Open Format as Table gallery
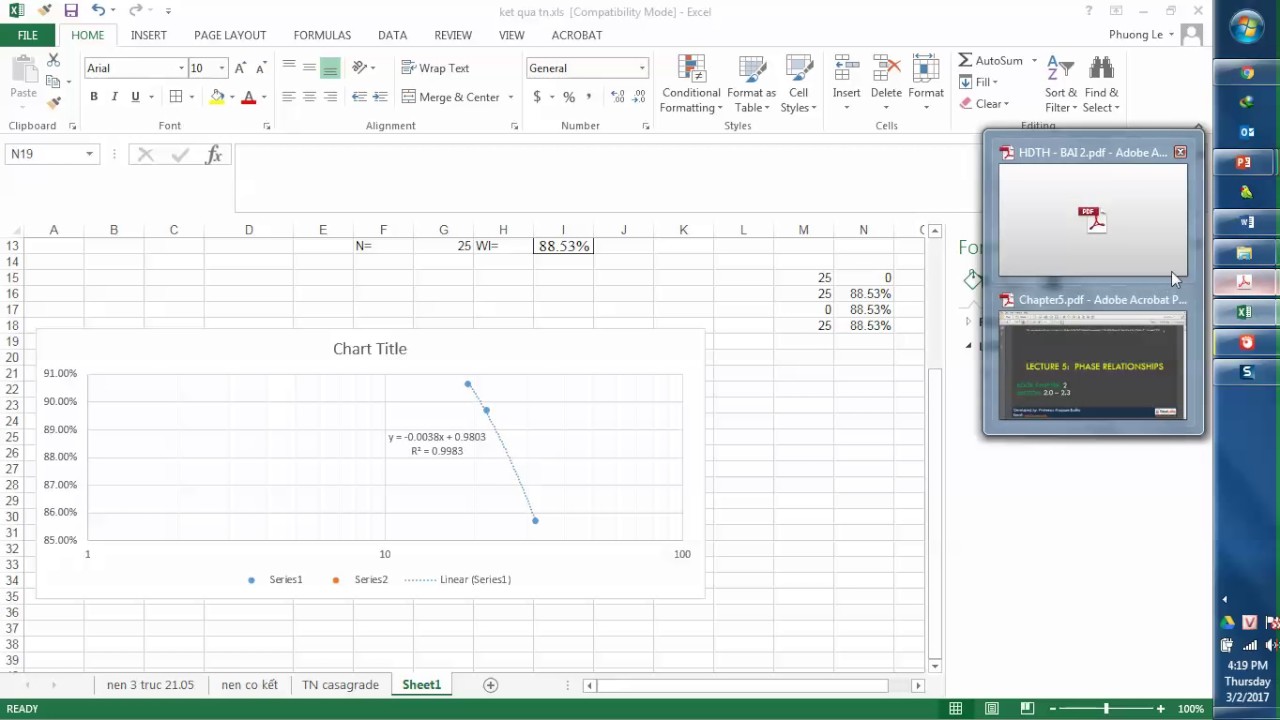Image resolution: width=1280 pixels, height=720 pixels. tap(751, 84)
